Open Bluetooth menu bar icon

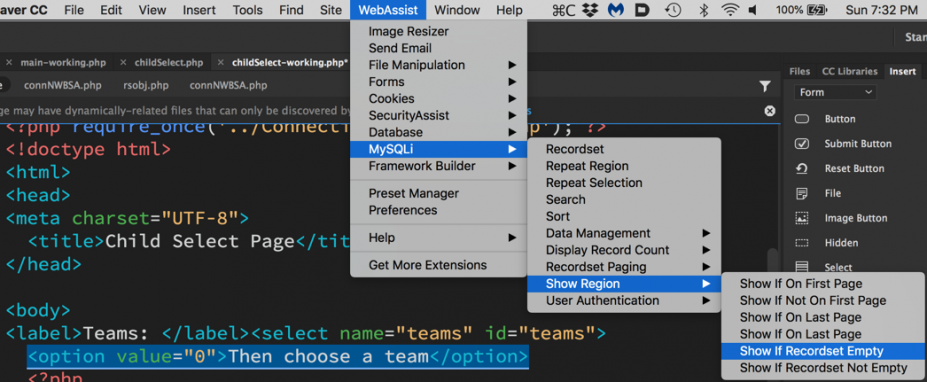(x=704, y=10)
